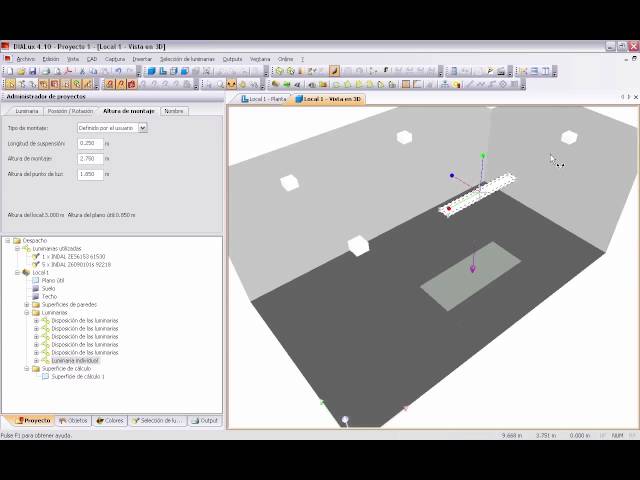Click the Cut scissors icon
640x480 pixels.
pyautogui.click(x=82, y=71)
